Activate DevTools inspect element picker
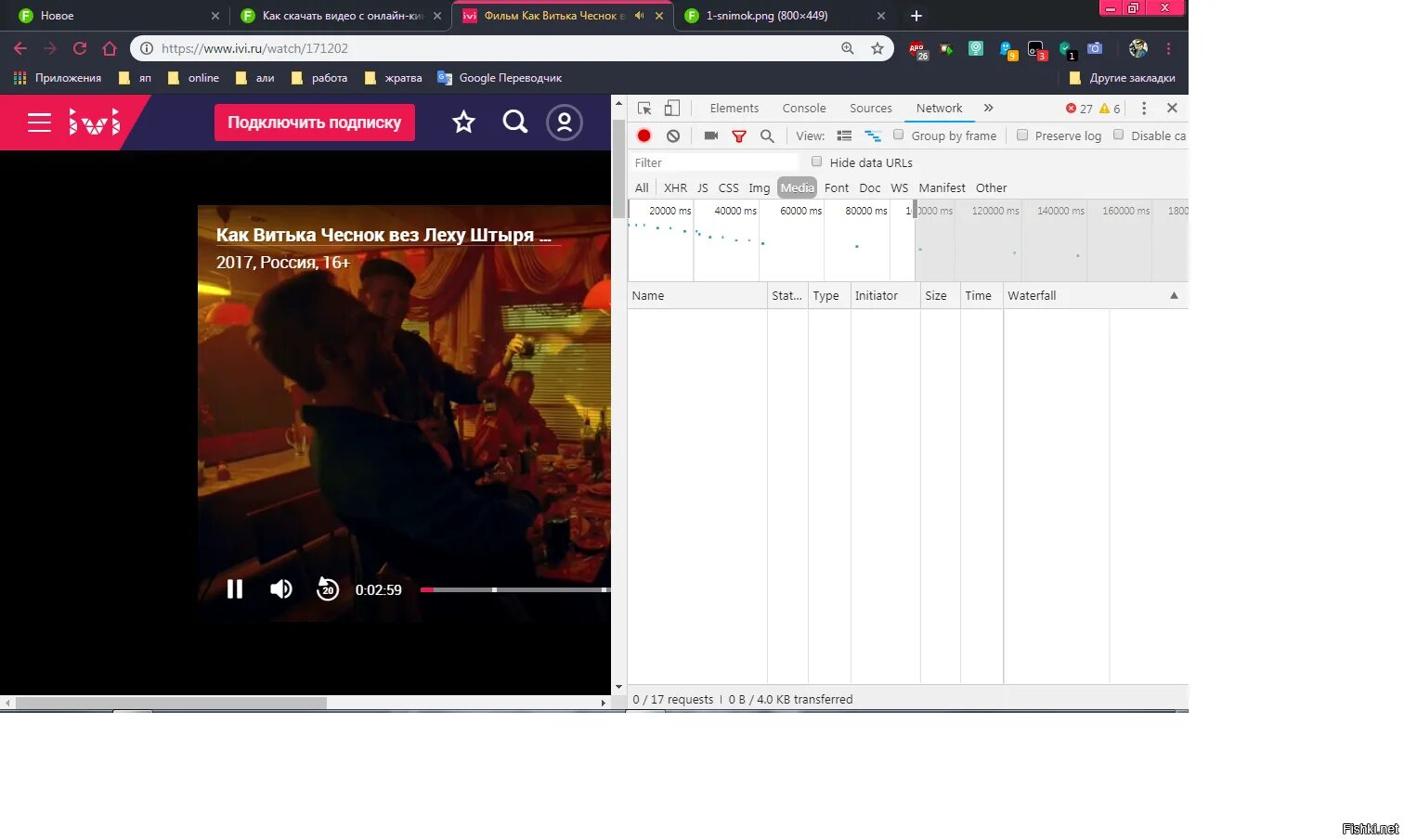The height and width of the screenshot is (840, 1404). tap(644, 109)
